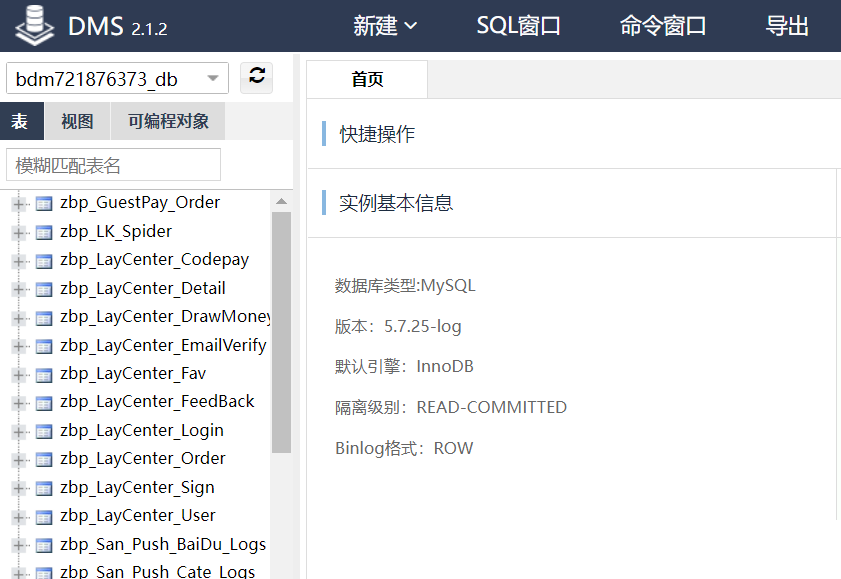
Task: Click the 默认引擎 InnoDB text
Action: pos(404,367)
